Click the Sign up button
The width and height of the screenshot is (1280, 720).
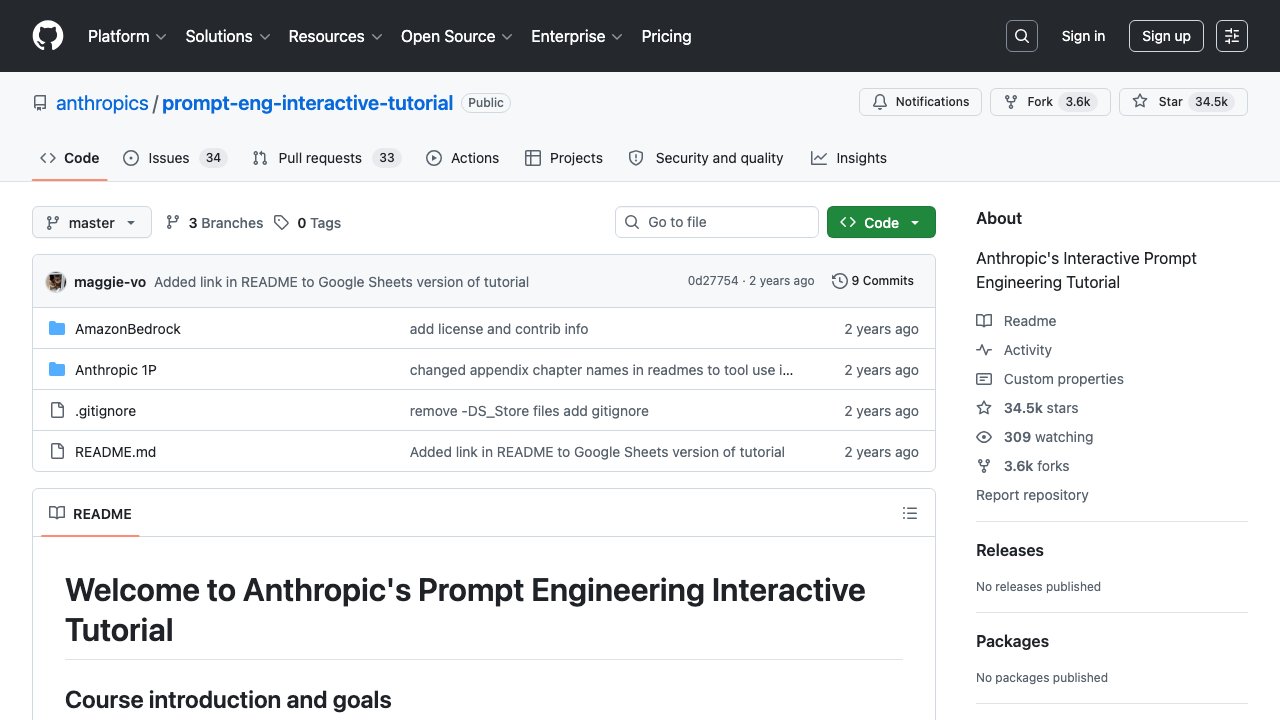pos(1166,36)
